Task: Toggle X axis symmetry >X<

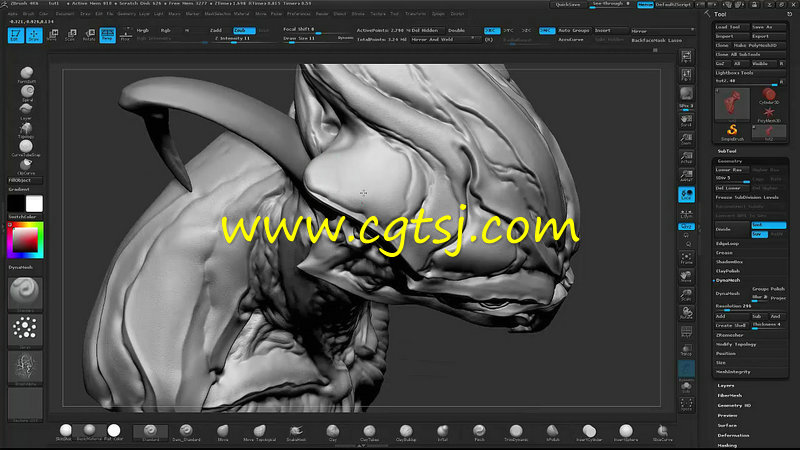Action: (491, 31)
